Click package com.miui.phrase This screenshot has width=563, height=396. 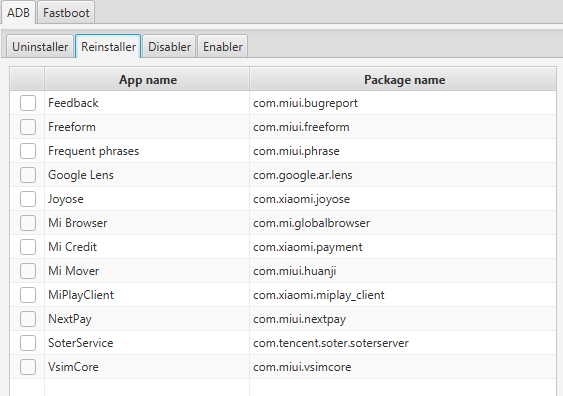click(x=296, y=151)
